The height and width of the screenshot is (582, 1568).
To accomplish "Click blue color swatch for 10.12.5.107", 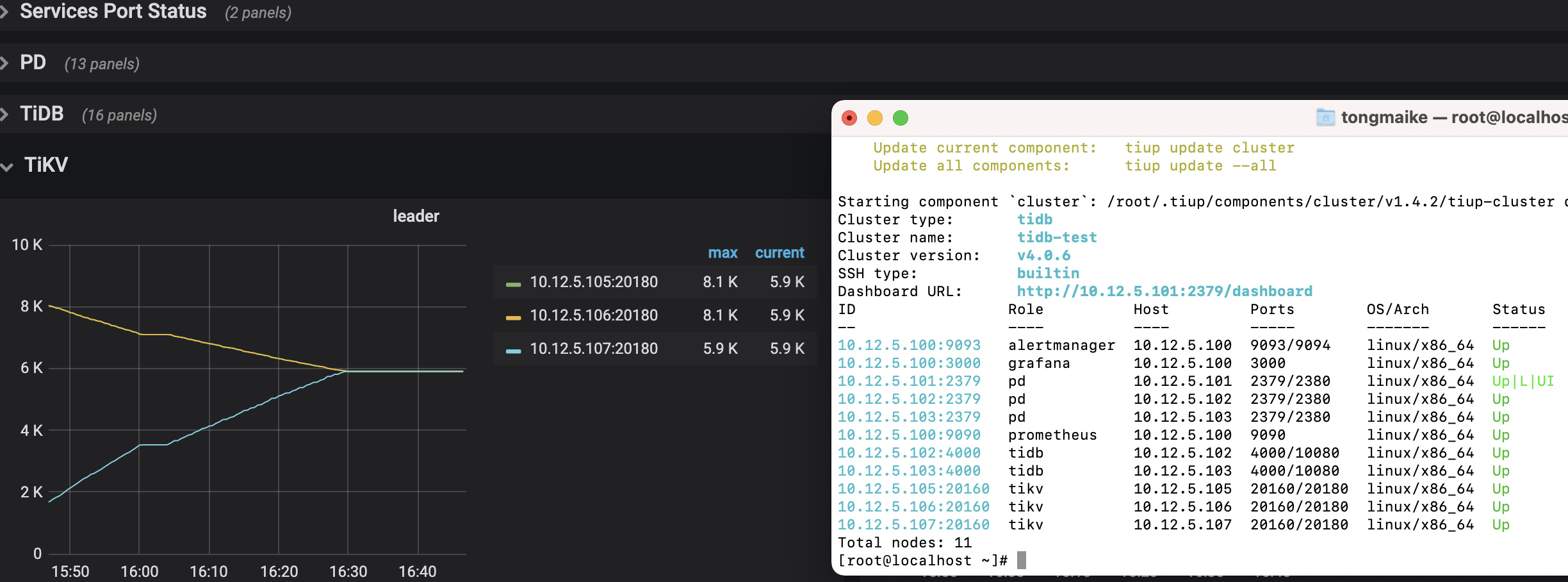I will (x=513, y=351).
